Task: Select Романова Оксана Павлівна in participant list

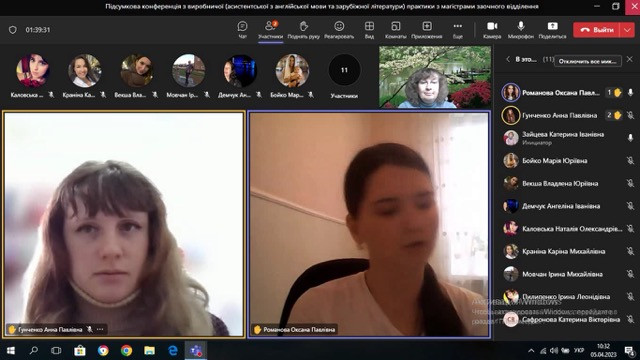Action: [568, 93]
